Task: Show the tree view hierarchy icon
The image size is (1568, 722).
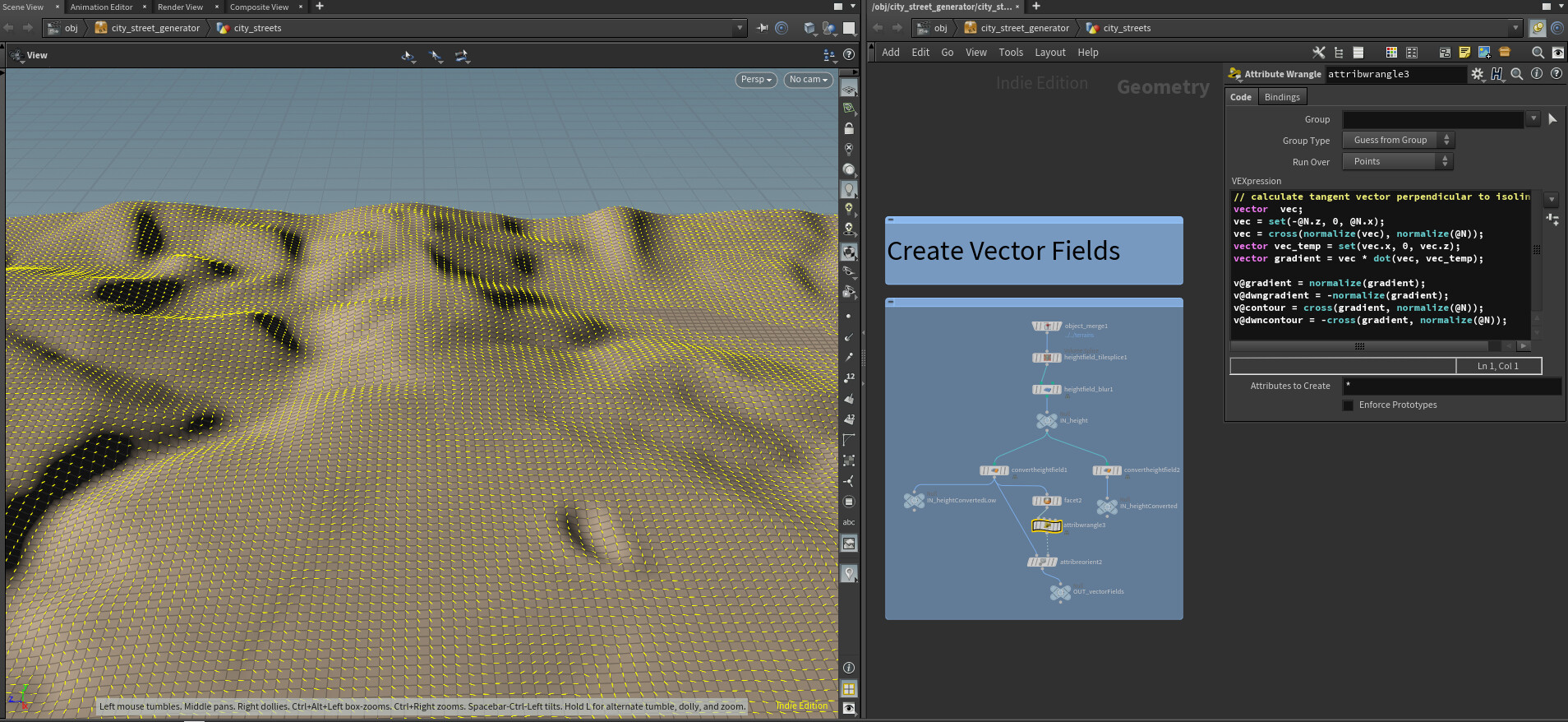Action: pos(1339,53)
